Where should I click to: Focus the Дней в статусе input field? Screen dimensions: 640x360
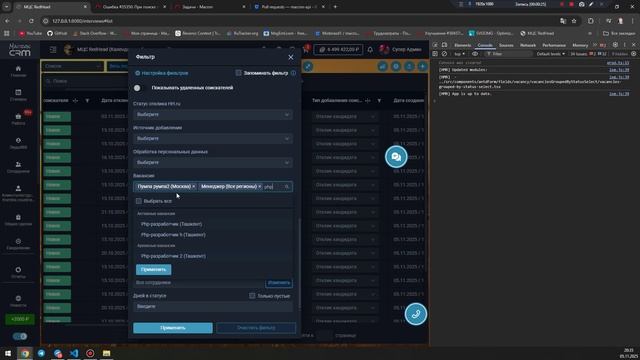pyautogui.click(x=213, y=307)
